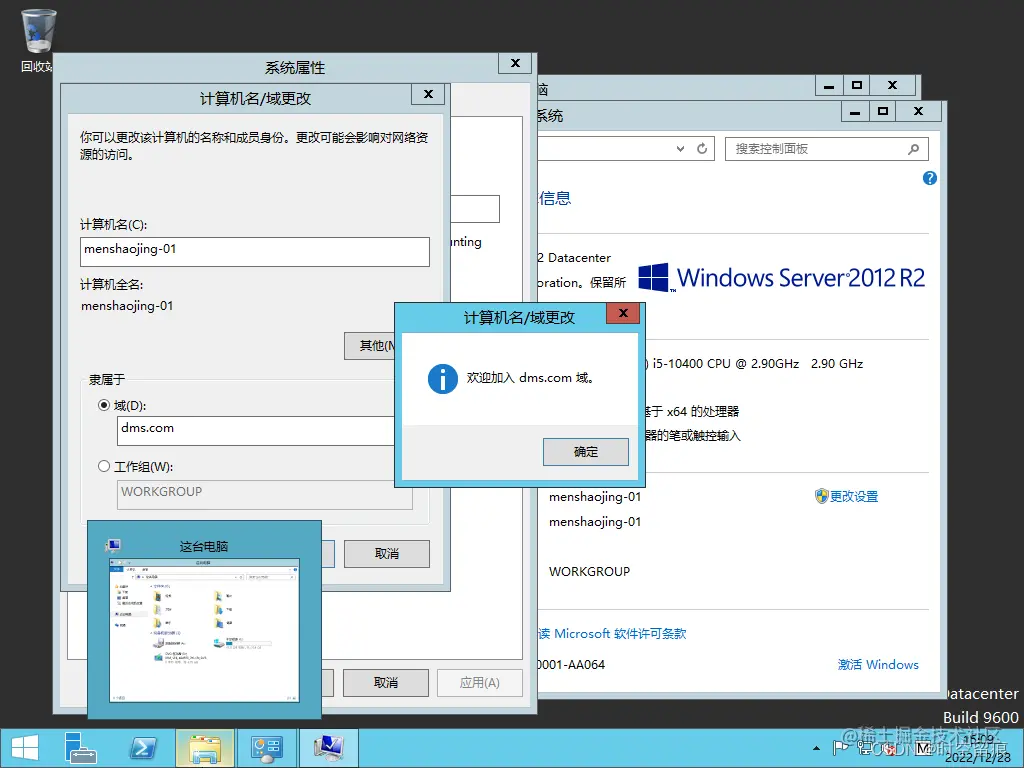Launch PowerShell from the taskbar
Image resolution: width=1024 pixels, height=768 pixels.
pos(143,748)
